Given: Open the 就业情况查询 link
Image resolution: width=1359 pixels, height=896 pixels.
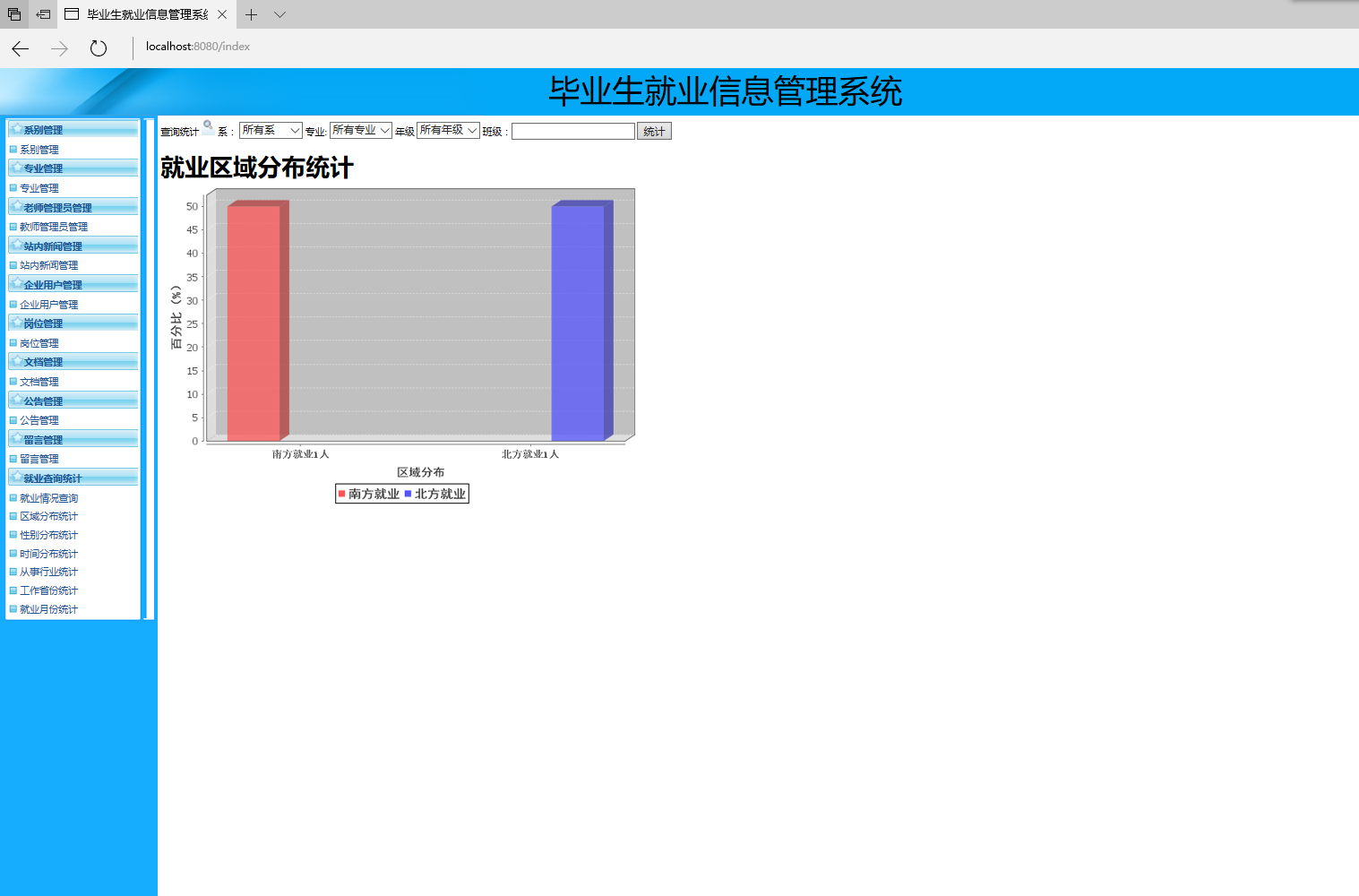Looking at the screenshot, I should pos(49,498).
